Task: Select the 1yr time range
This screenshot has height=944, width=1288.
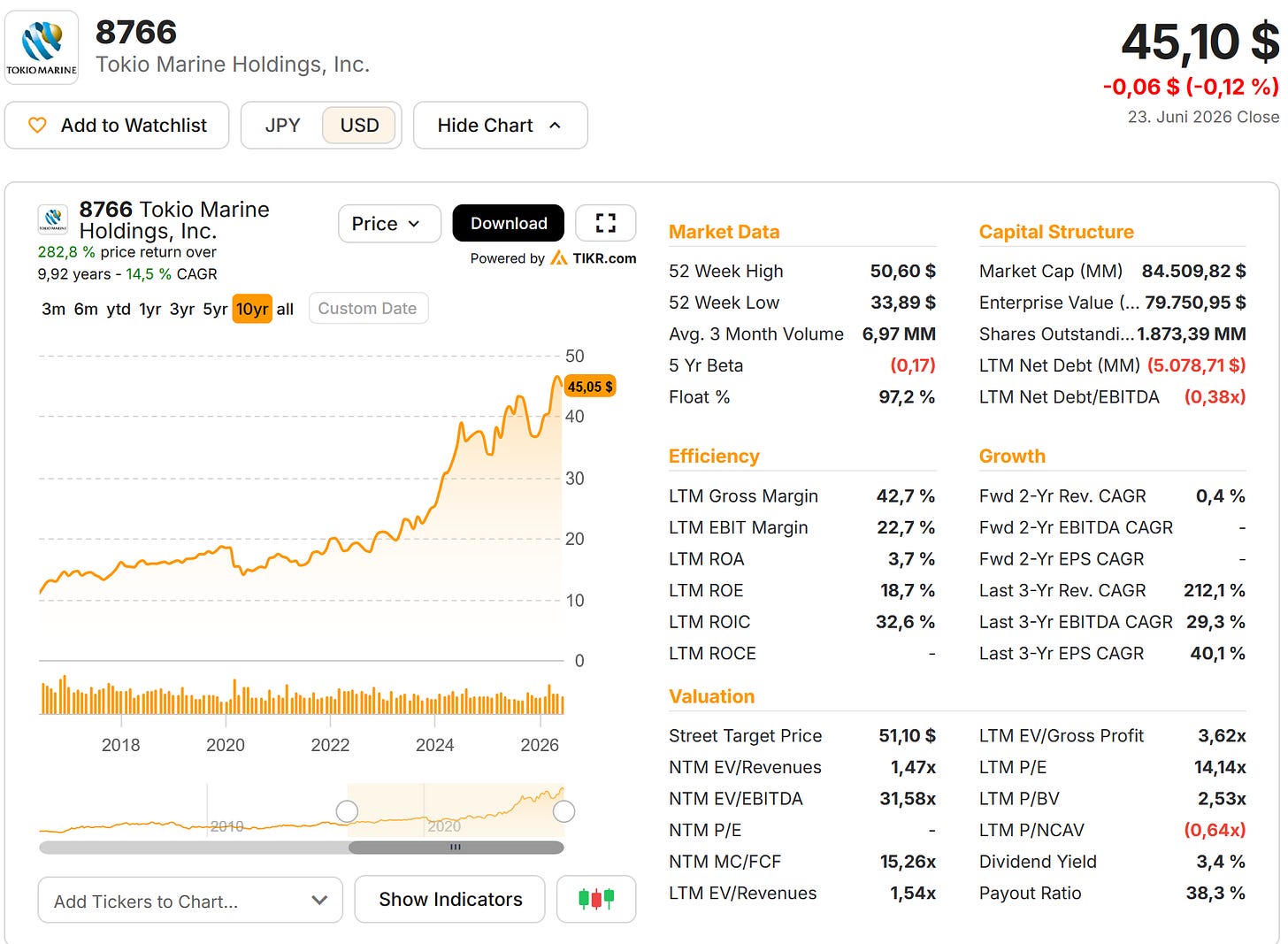Action: pyautogui.click(x=150, y=309)
